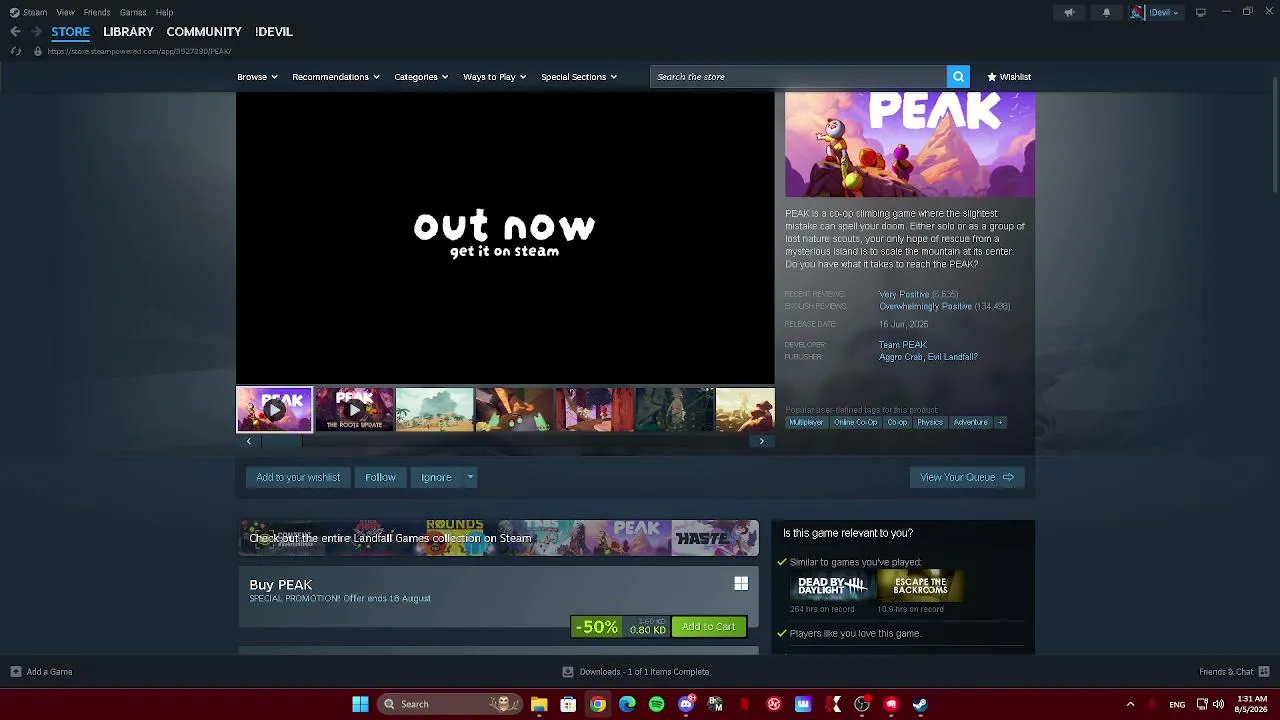Open the View menu
This screenshot has height=720, width=1280.
pyautogui.click(x=65, y=12)
